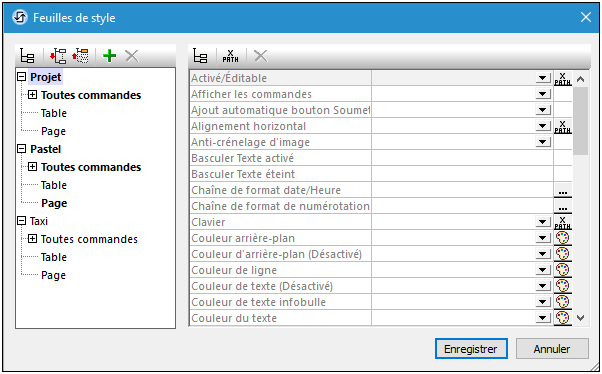Open XPath editor for Activé/Éditable
The width and height of the screenshot is (602, 374).
point(562,78)
